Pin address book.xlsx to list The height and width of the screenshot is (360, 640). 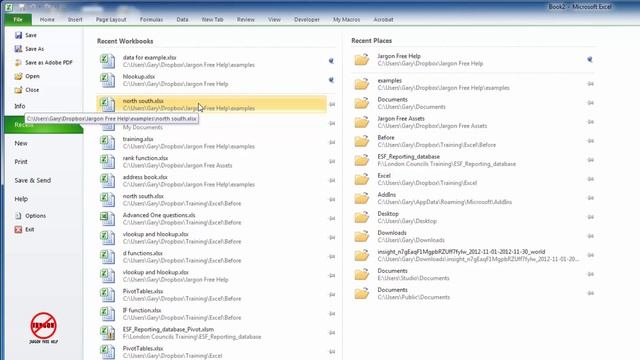point(332,180)
